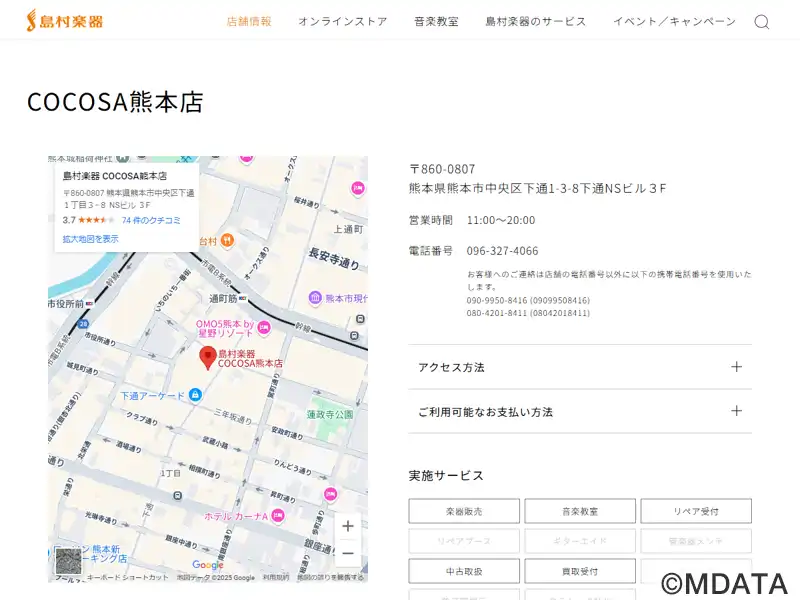This screenshot has width=800, height=600.
Task: Zoom out the map with minus button
Action: pos(348,553)
